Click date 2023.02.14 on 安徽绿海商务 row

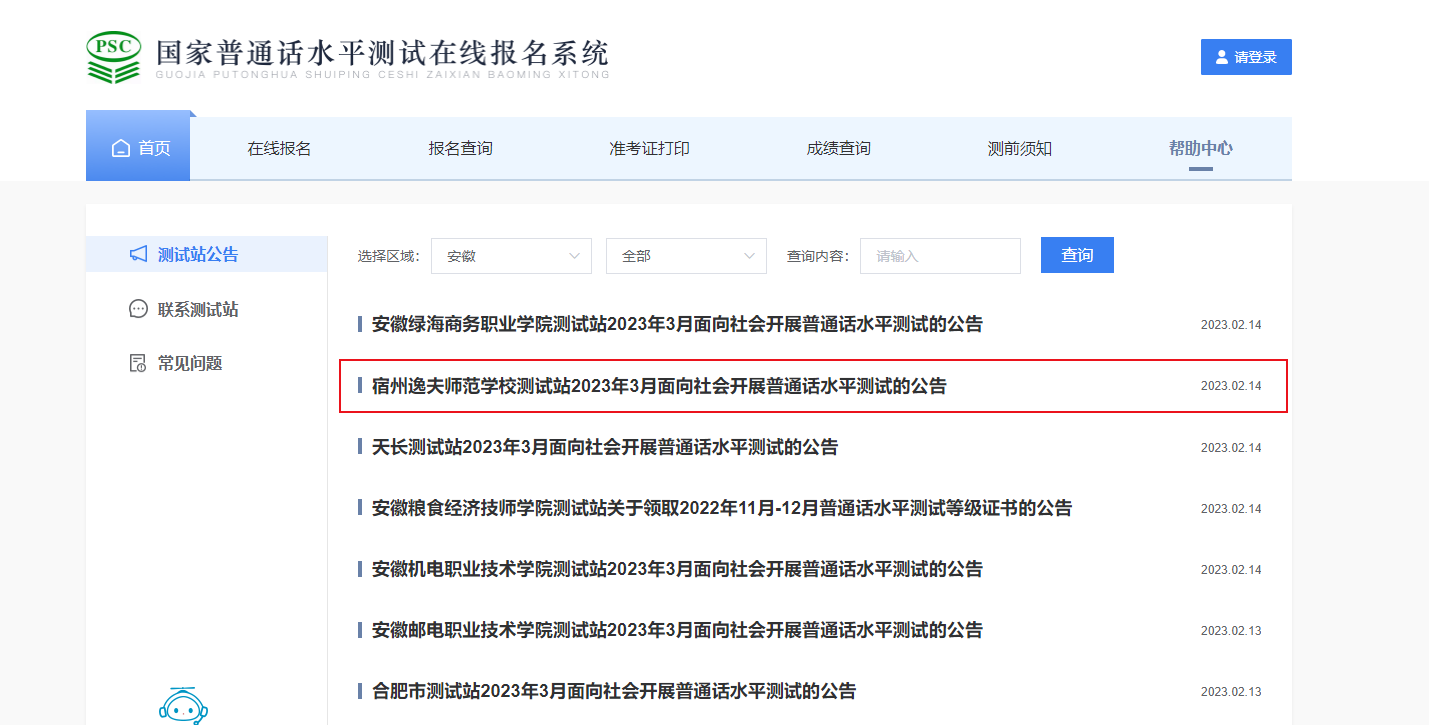point(1231,325)
